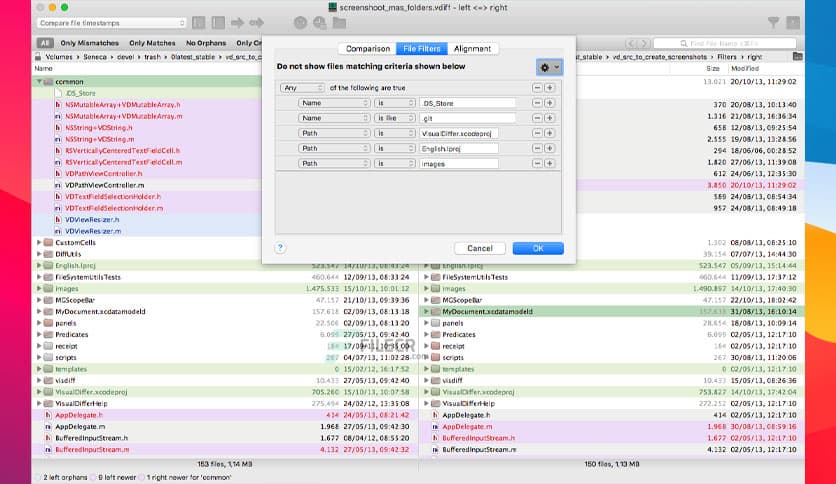Open Name dropdown in the .DS_Store row

pos(334,103)
